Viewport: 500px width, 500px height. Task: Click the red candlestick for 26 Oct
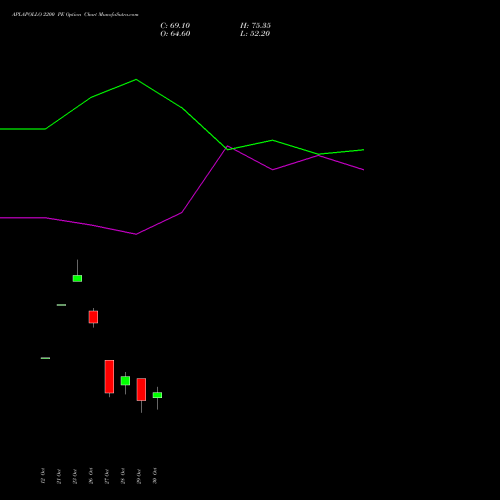93,317
